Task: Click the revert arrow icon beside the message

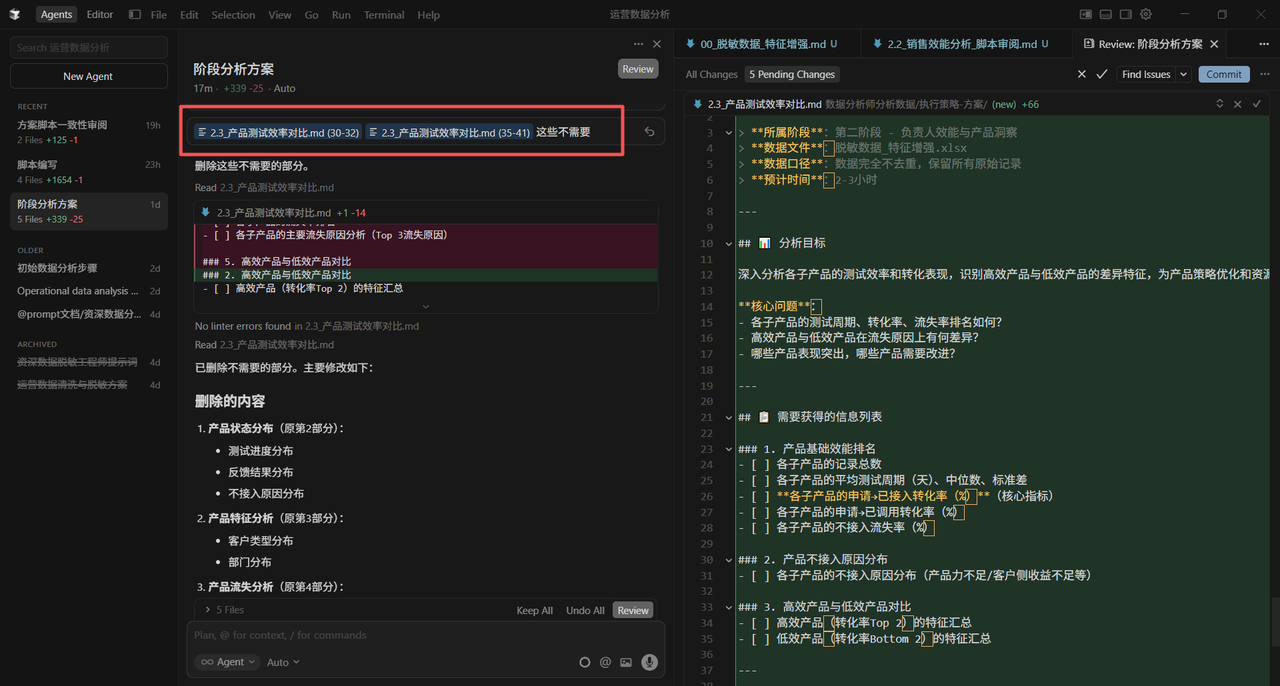Action: click(x=649, y=132)
